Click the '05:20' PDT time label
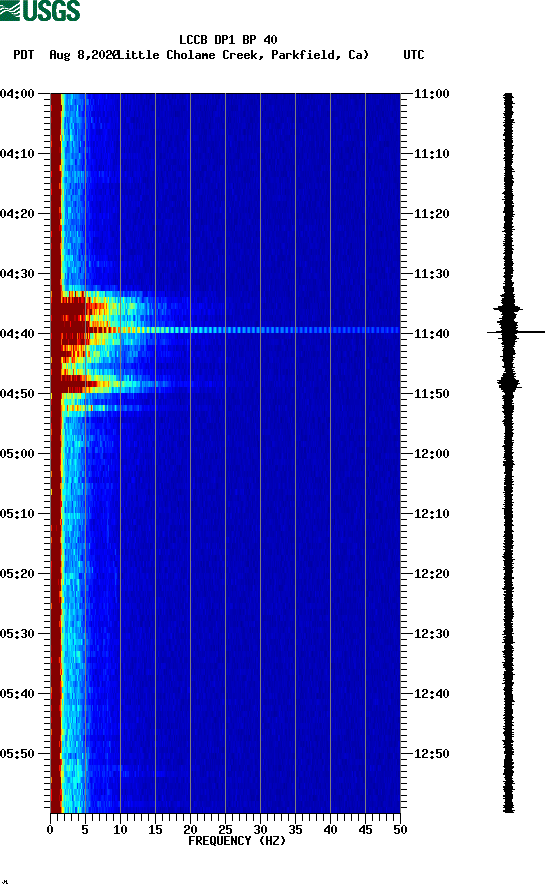 pos(17,574)
